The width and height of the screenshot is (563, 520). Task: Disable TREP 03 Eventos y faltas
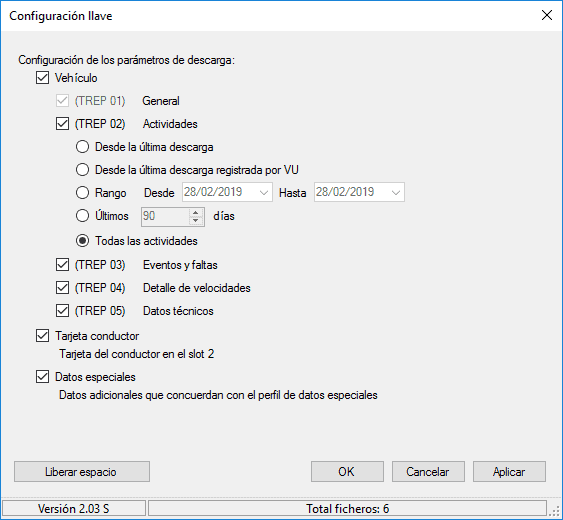pos(62,265)
